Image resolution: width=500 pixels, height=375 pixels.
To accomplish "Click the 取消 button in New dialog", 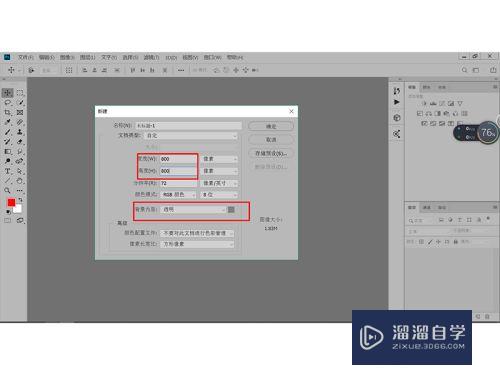I will point(271,140).
